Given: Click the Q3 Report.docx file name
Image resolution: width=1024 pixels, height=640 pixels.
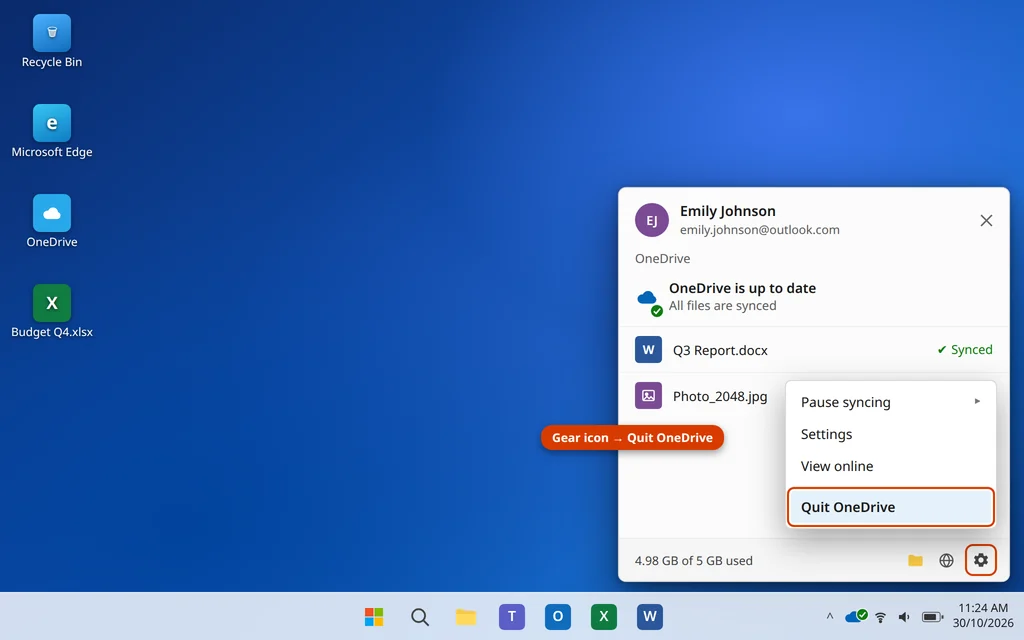Looking at the screenshot, I should click(720, 350).
